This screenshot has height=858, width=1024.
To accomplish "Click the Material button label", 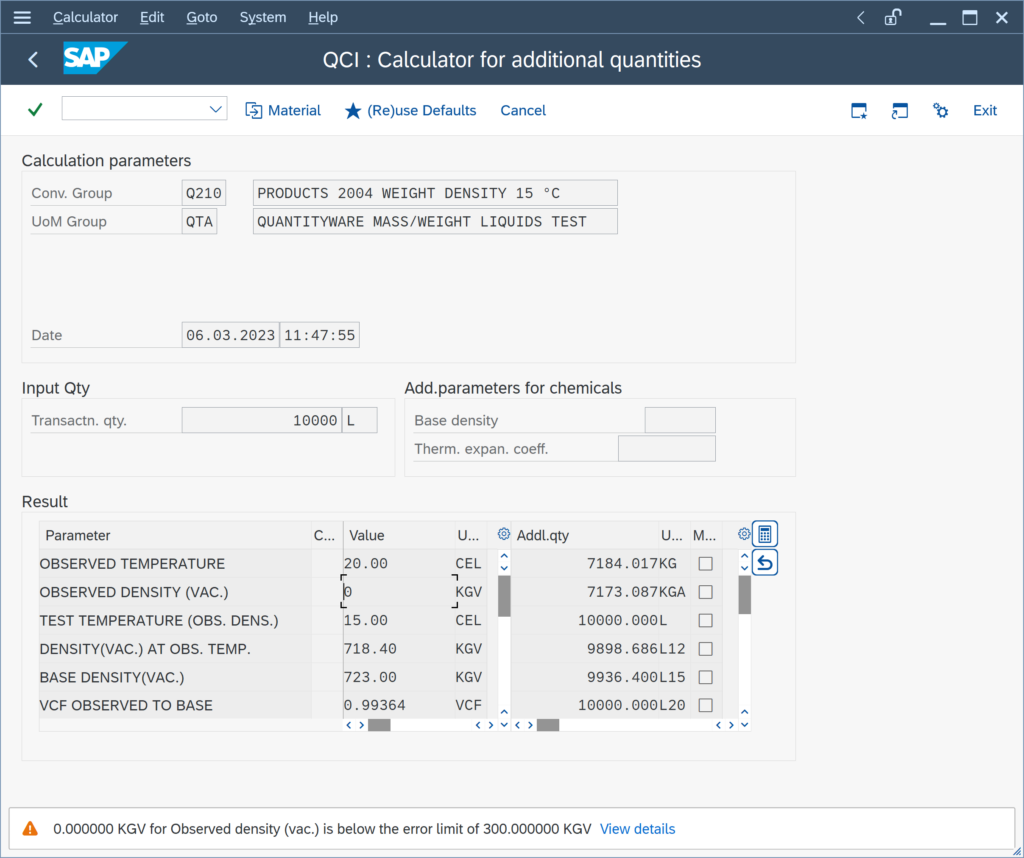I will 295,110.
